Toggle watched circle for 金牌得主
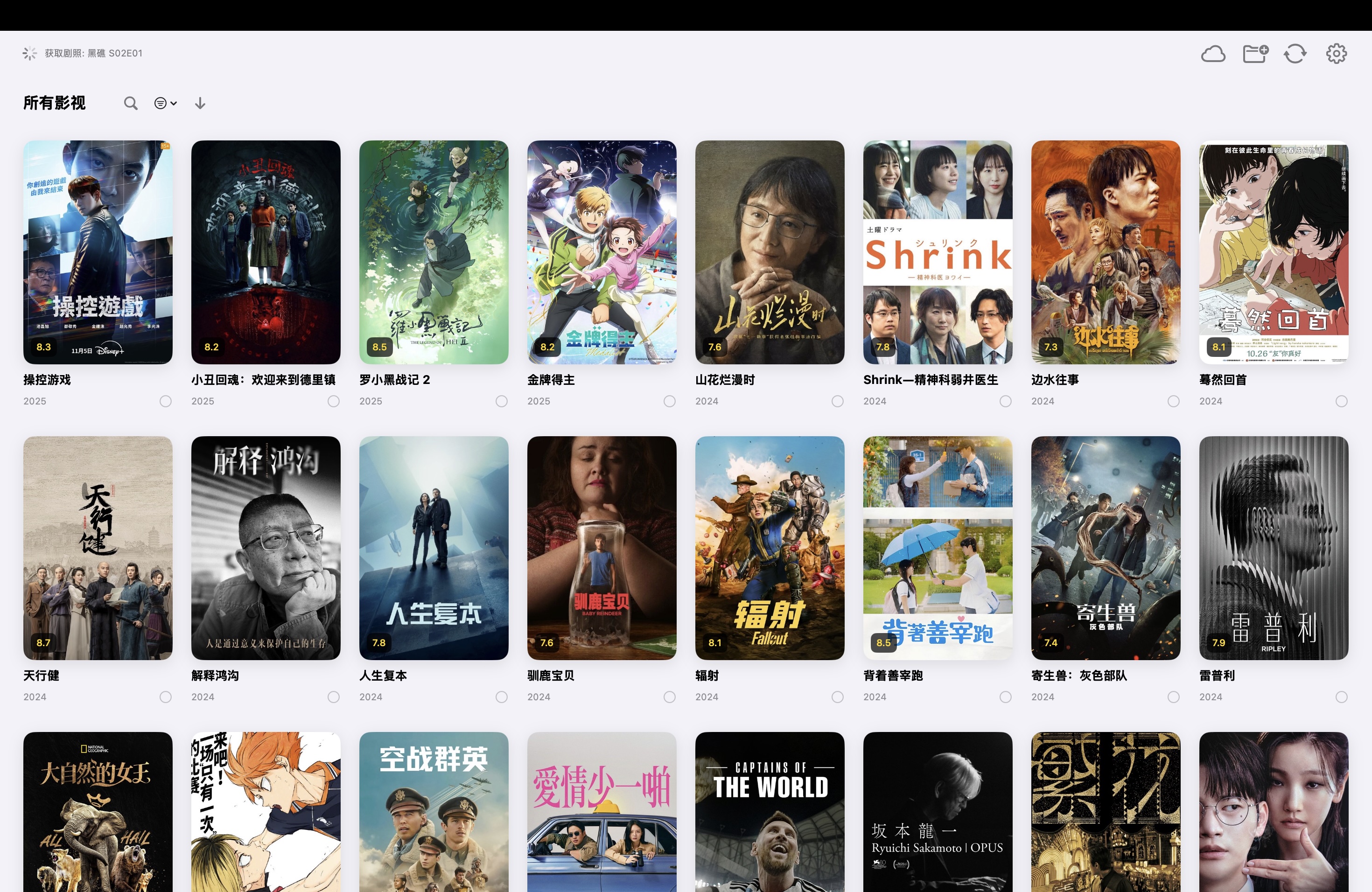Screen dimensions: 1372x892 tap(669, 401)
